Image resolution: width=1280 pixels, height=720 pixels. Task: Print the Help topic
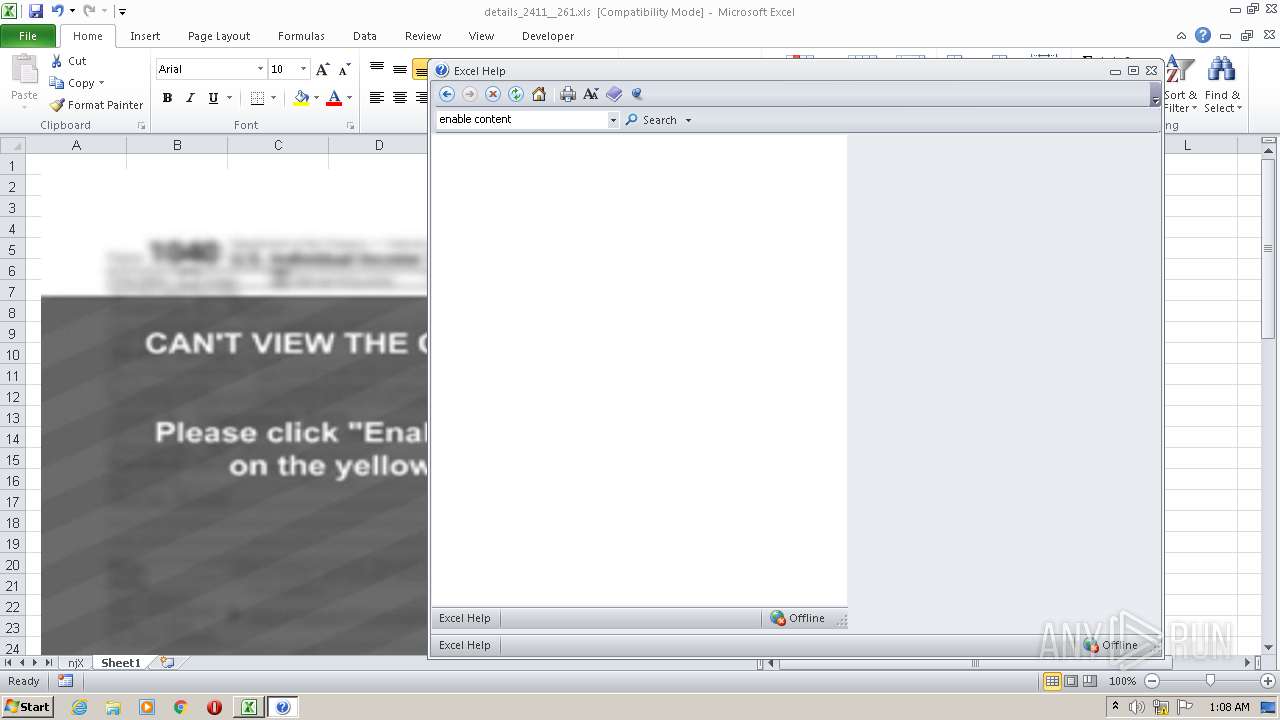pyautogui.click(x=568, y=94)
